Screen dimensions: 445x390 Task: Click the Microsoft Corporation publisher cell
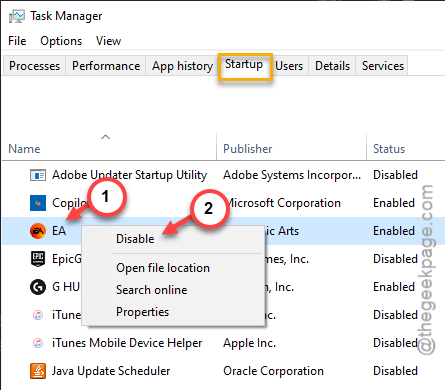pyautogui.click(x=283, y=203)
